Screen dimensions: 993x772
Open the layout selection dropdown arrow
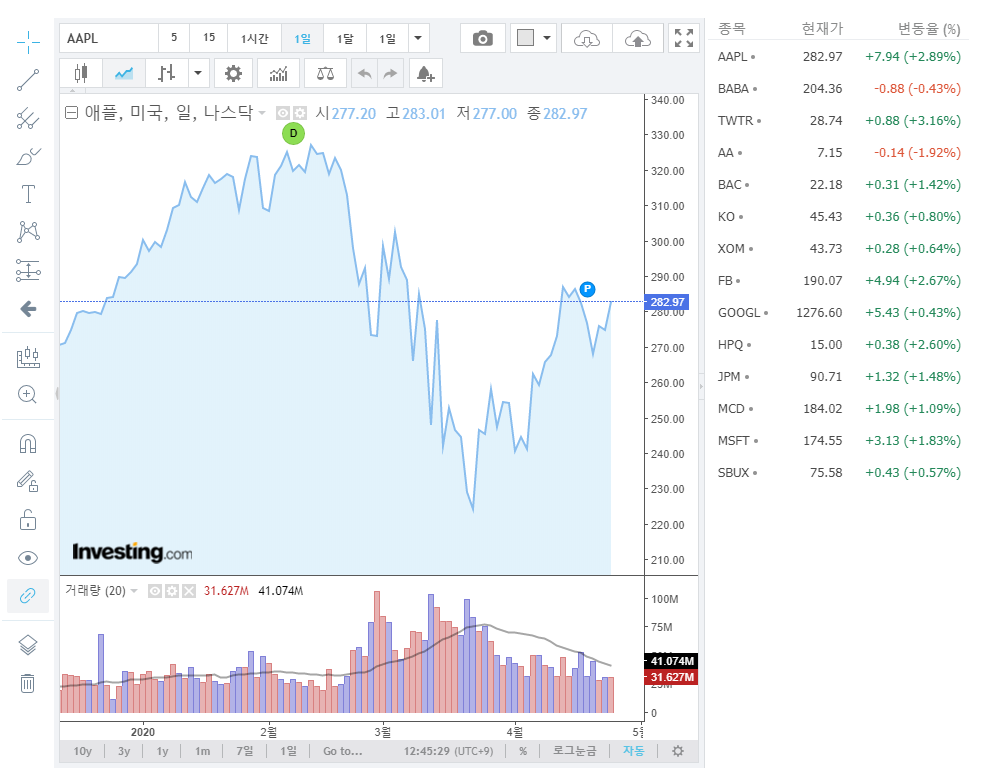[547, 38]
